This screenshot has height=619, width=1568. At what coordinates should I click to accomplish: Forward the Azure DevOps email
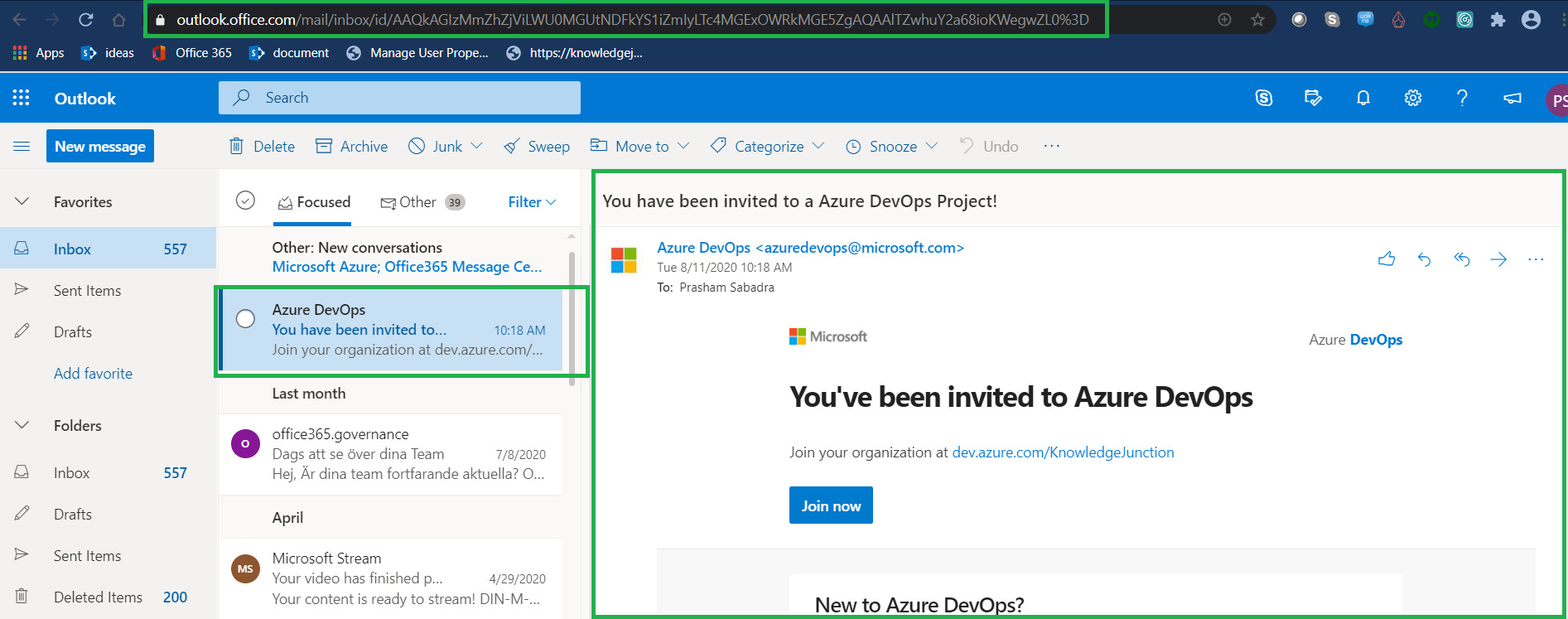coord(1498,259)
